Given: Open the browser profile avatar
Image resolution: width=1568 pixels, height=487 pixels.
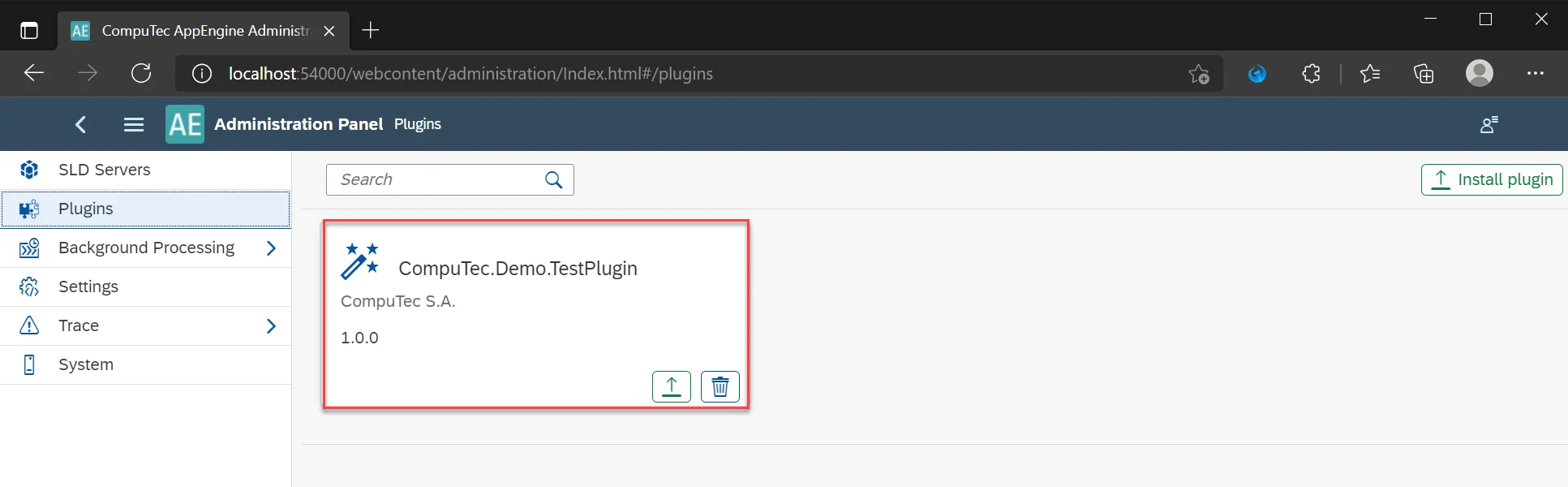Looking at the screenshot, I should (1480, 73).
